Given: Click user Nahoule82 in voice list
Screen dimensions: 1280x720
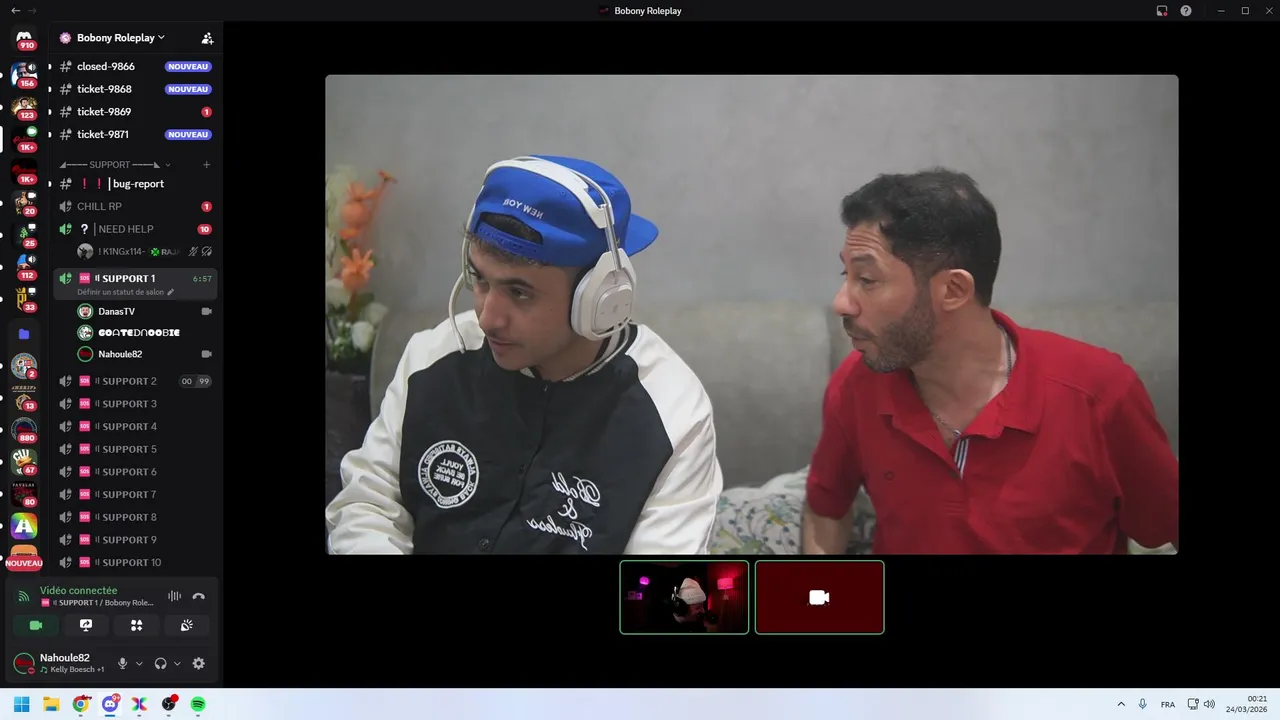Looking at the screenshot, I should (145, 354).
